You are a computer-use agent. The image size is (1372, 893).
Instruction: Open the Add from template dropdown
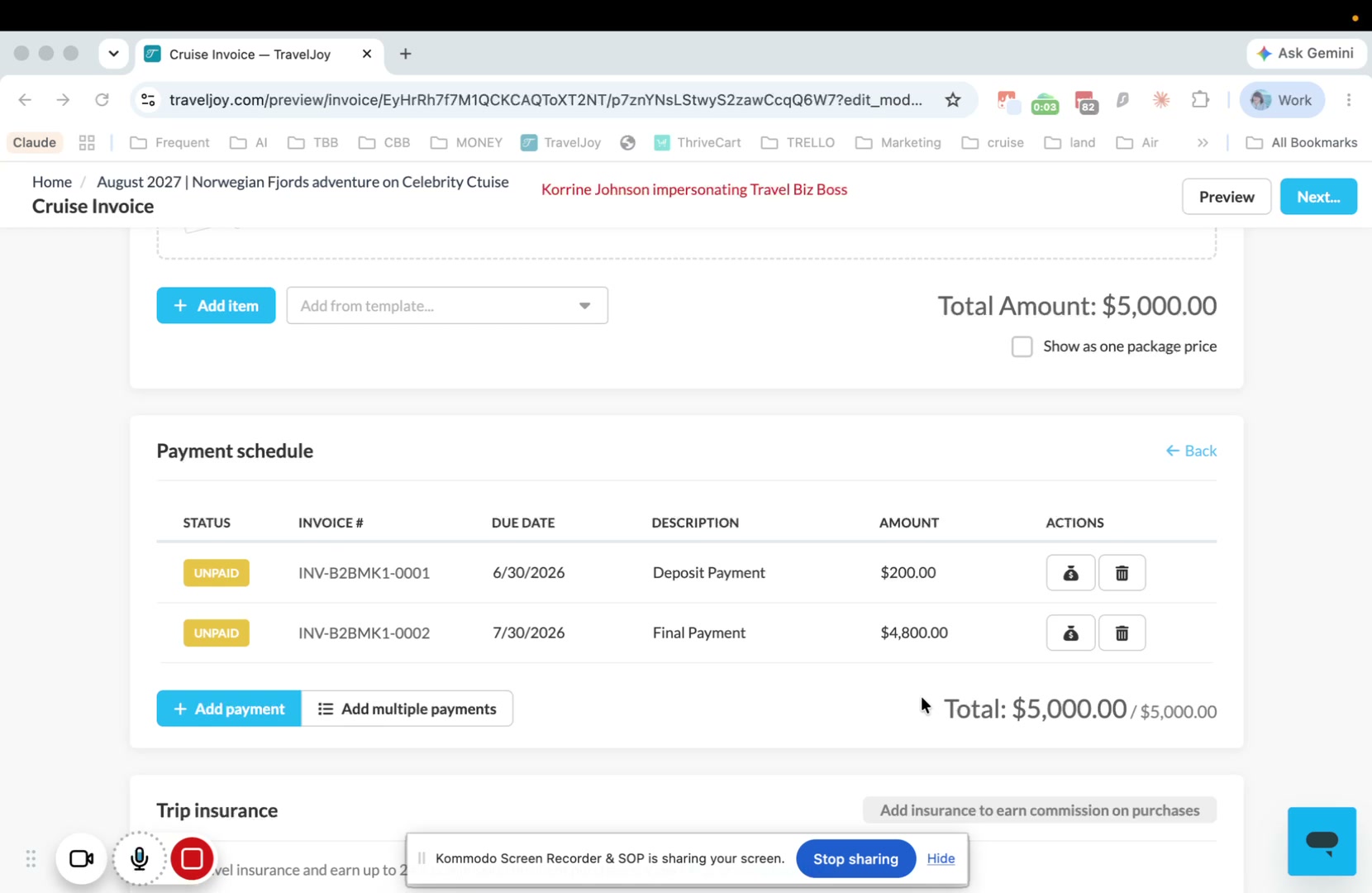[447, 306]
